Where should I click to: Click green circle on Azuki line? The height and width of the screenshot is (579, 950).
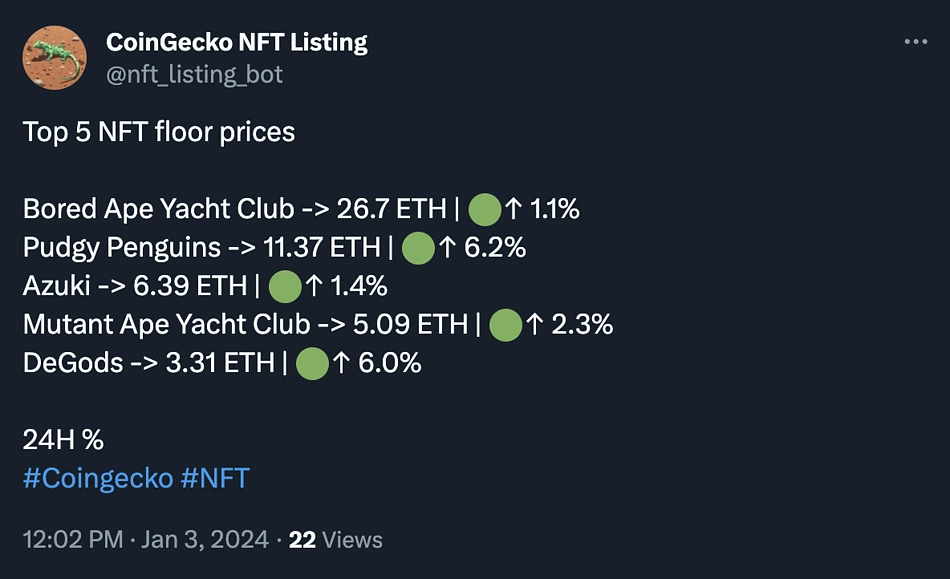(x=285, y=286)
